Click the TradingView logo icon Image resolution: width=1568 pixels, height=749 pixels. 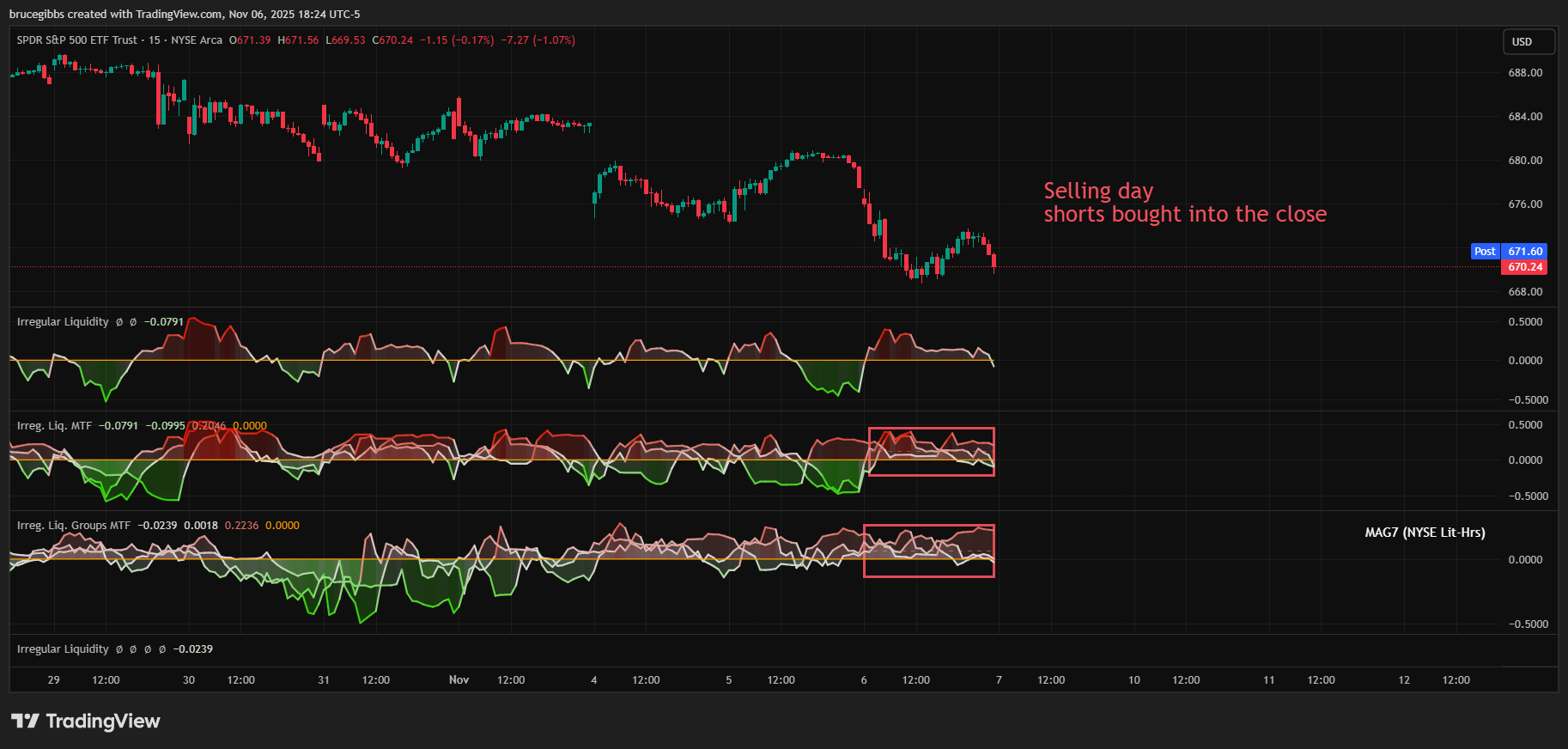coord(25,721)
